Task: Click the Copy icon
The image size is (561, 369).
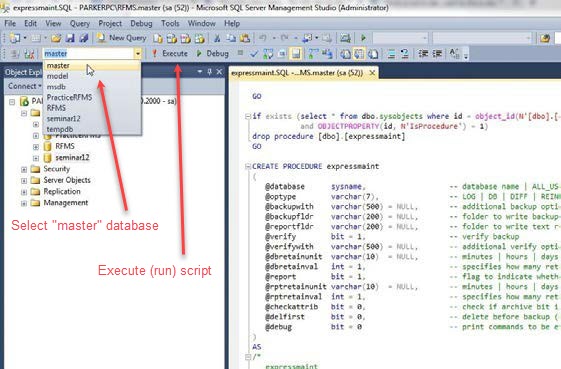Action: [231, 38]
